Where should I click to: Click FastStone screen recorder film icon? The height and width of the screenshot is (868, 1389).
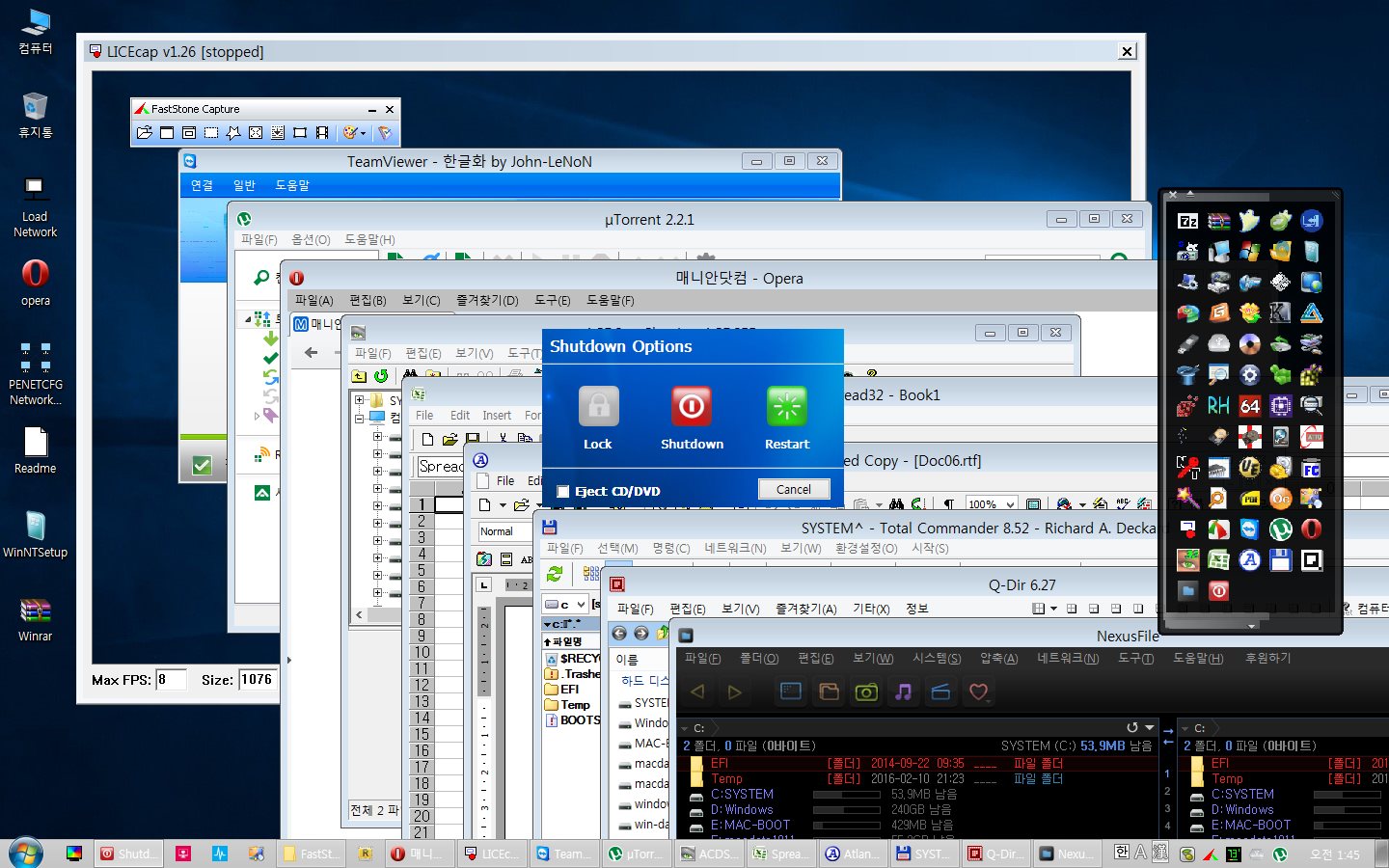click(322, 133)
